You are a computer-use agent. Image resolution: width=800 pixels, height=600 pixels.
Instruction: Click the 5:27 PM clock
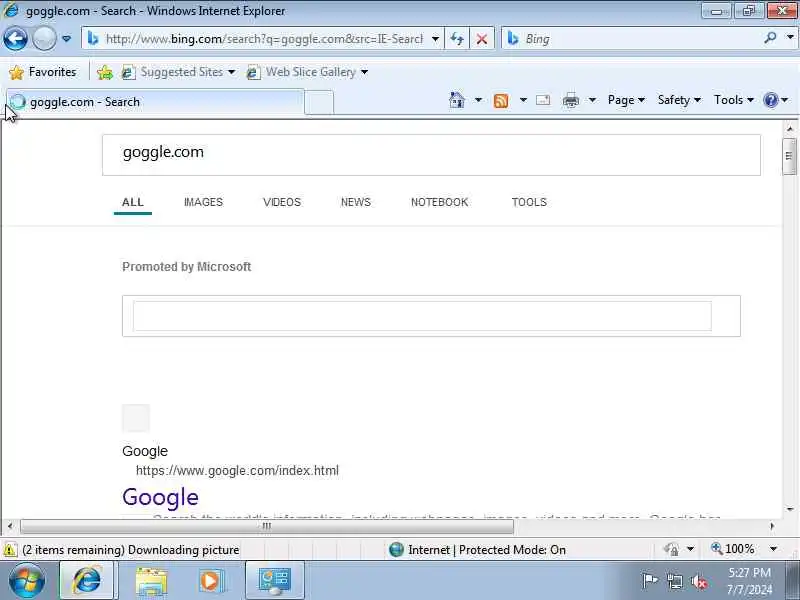pyautogui.click(x=749, y=572)
